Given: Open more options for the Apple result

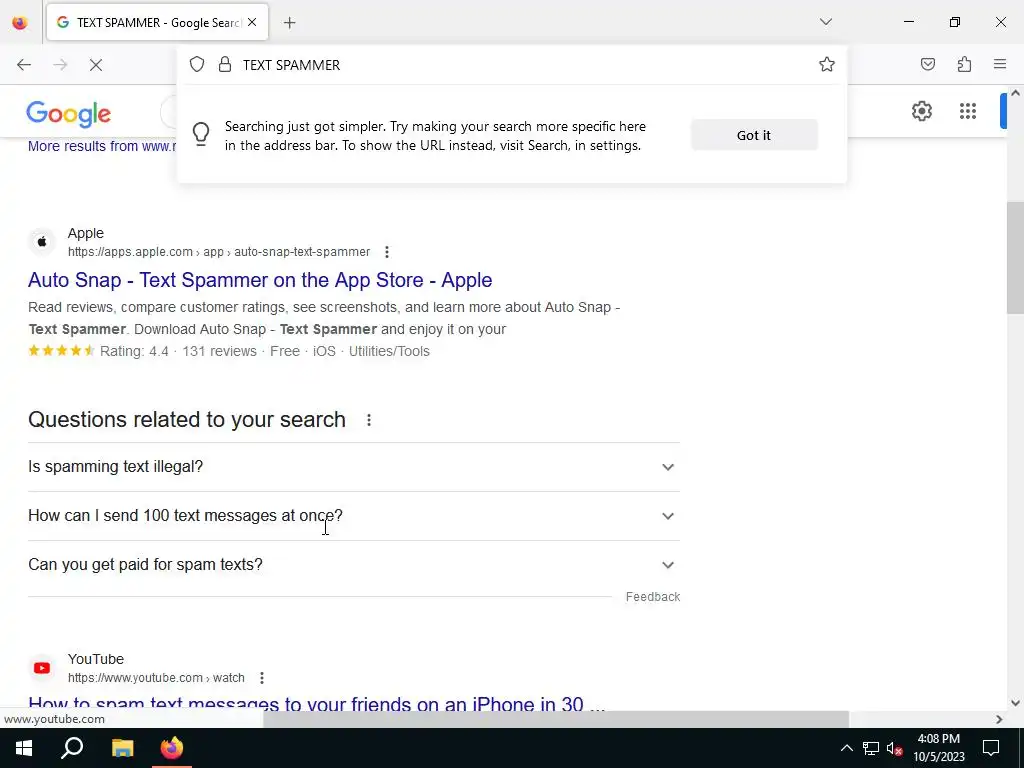Looking at the screenshot, I should click(387, 252).
